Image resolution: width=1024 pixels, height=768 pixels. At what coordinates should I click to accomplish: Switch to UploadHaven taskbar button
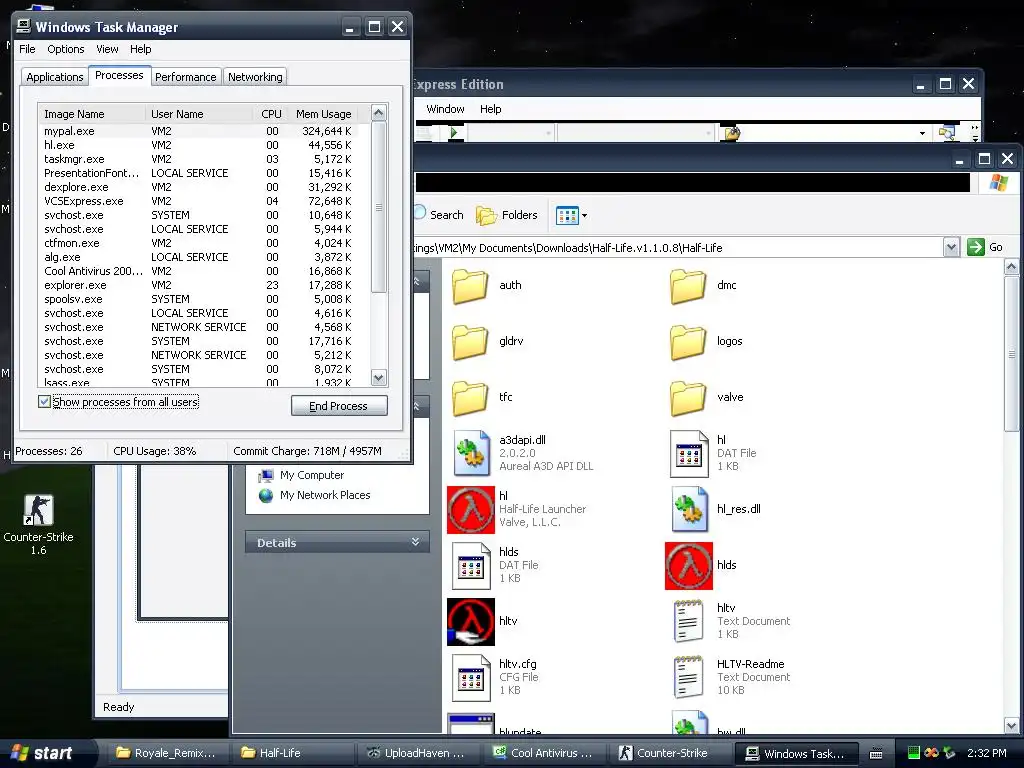417,753
